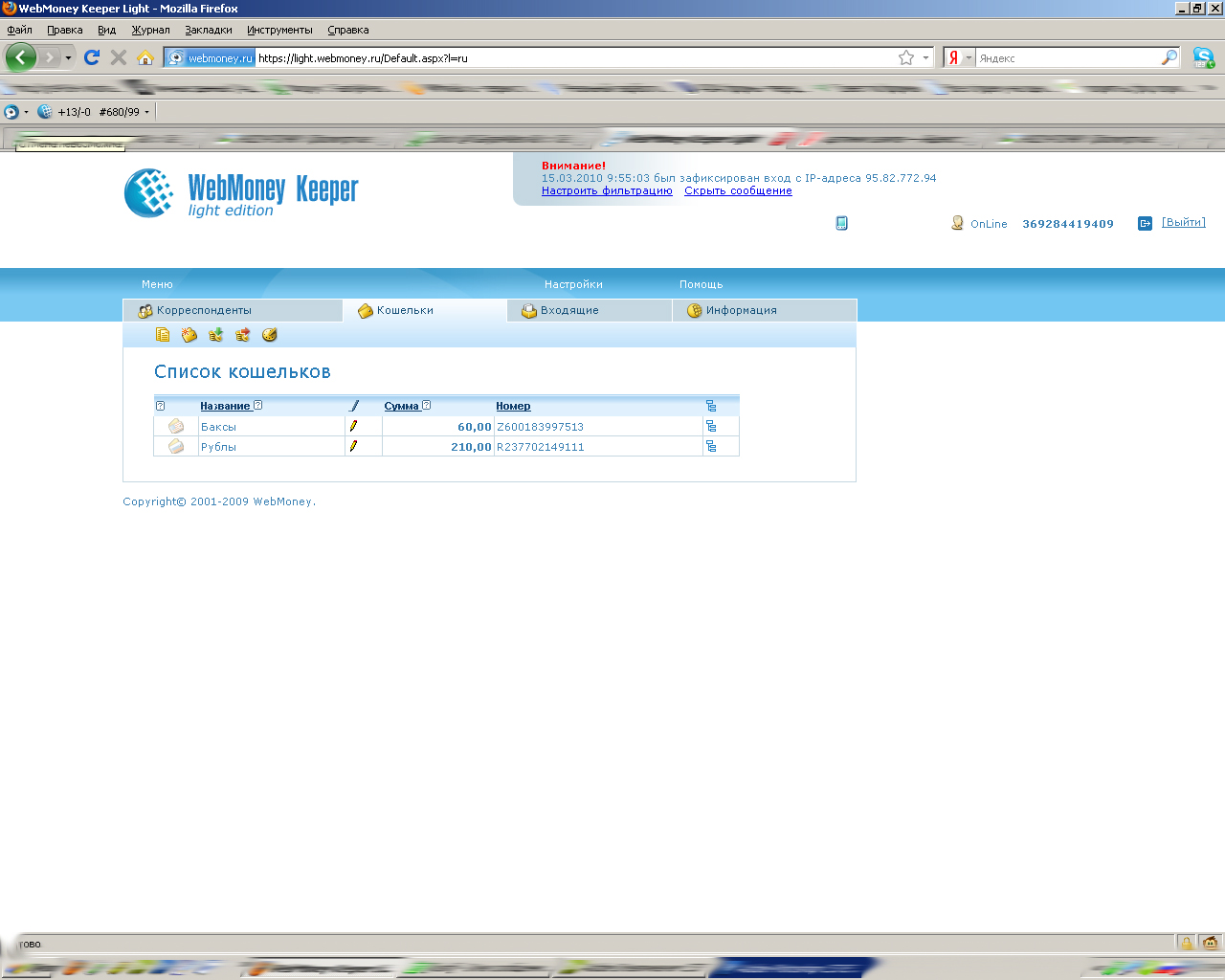Click the Skype icon in the browser toolbar
Image resolution: width=1225 pixels, height=980 pixels.
[x=1204, y=57]
